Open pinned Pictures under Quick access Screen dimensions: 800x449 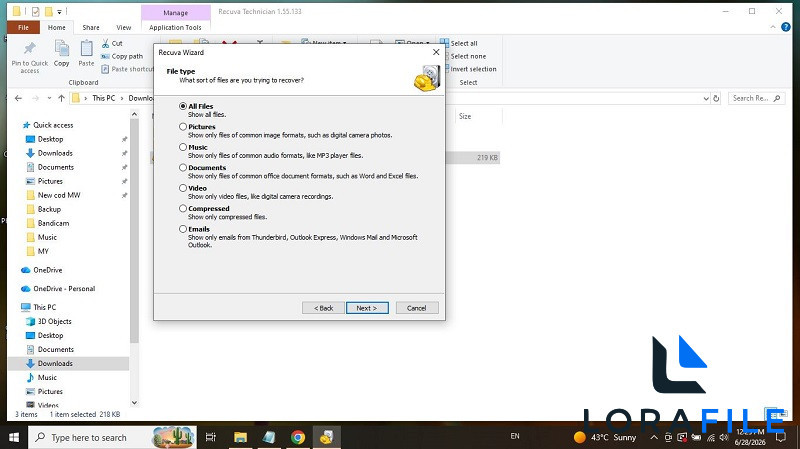point(50,181)
